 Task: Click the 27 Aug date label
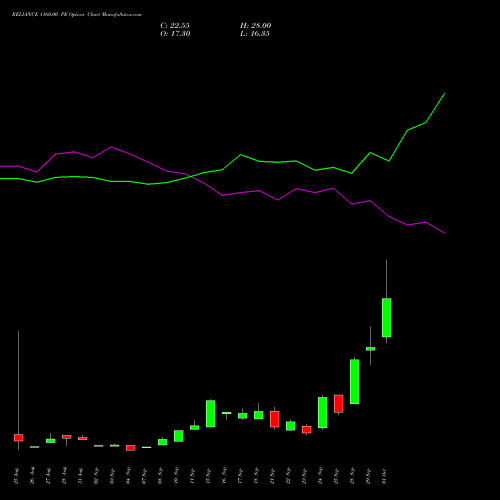(48, 476)
